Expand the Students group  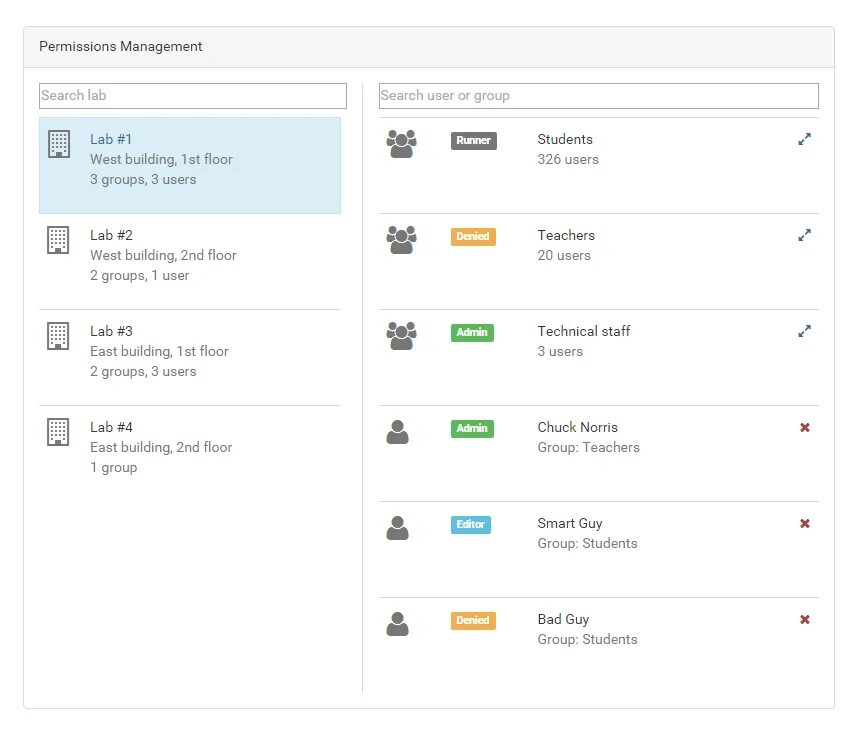pos(804,140)
